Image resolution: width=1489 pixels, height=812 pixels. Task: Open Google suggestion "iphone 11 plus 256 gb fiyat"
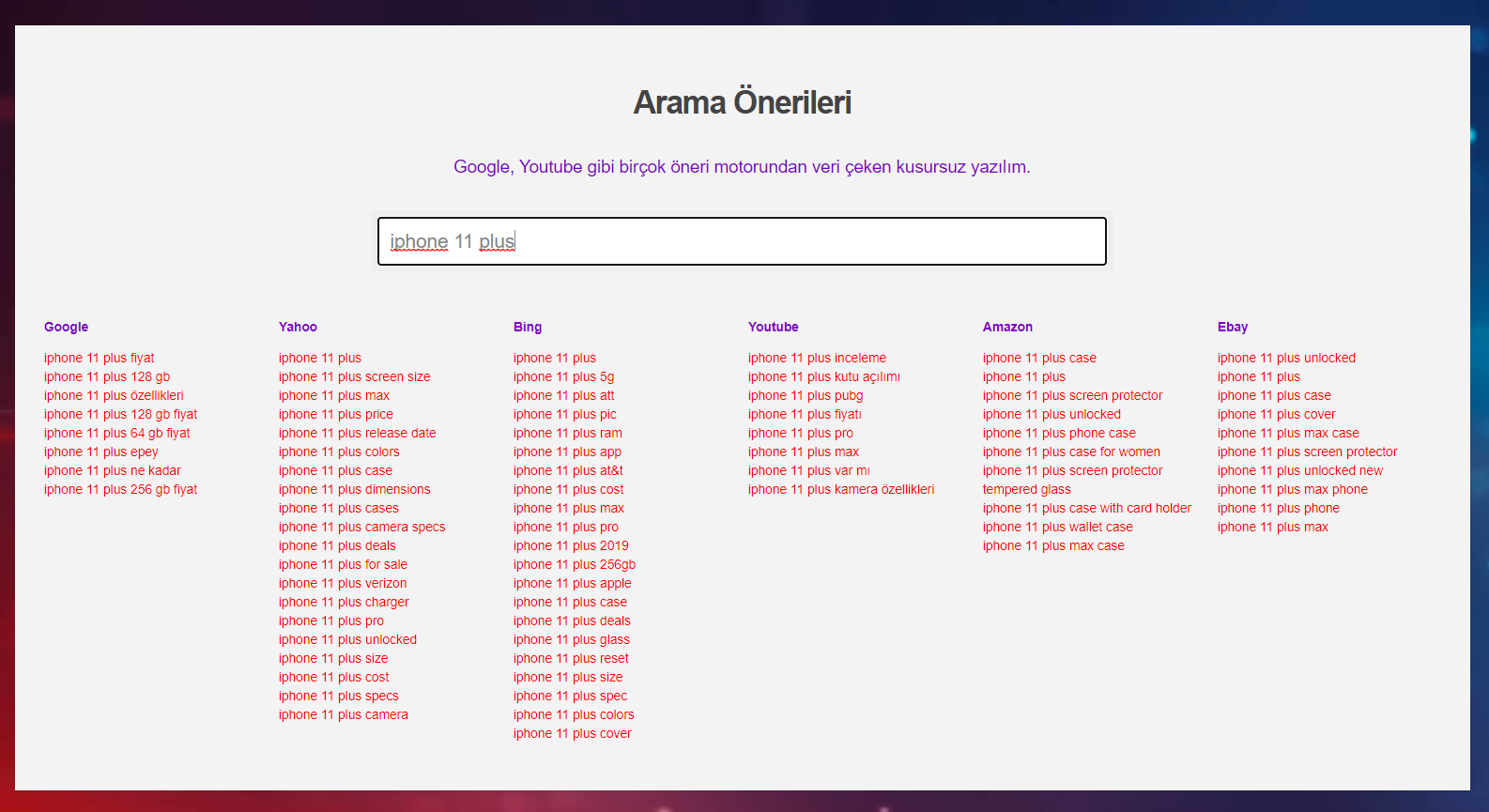121,489
